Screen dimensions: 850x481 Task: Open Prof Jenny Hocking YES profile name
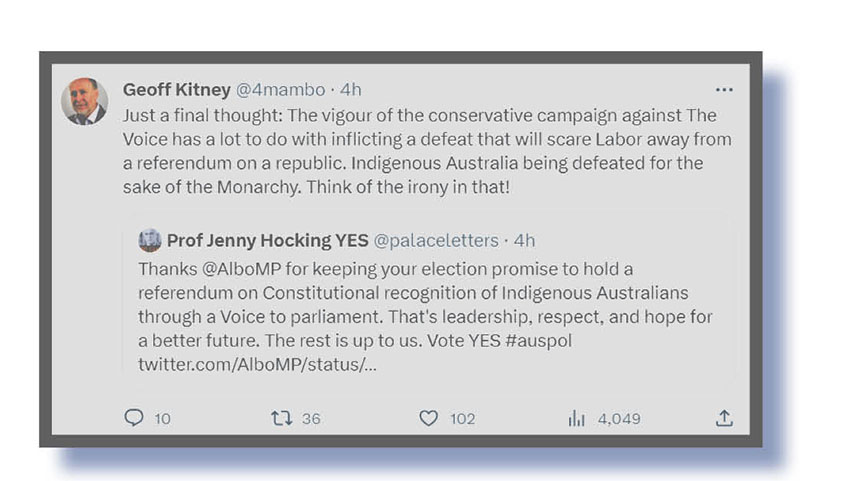(267, 240)
